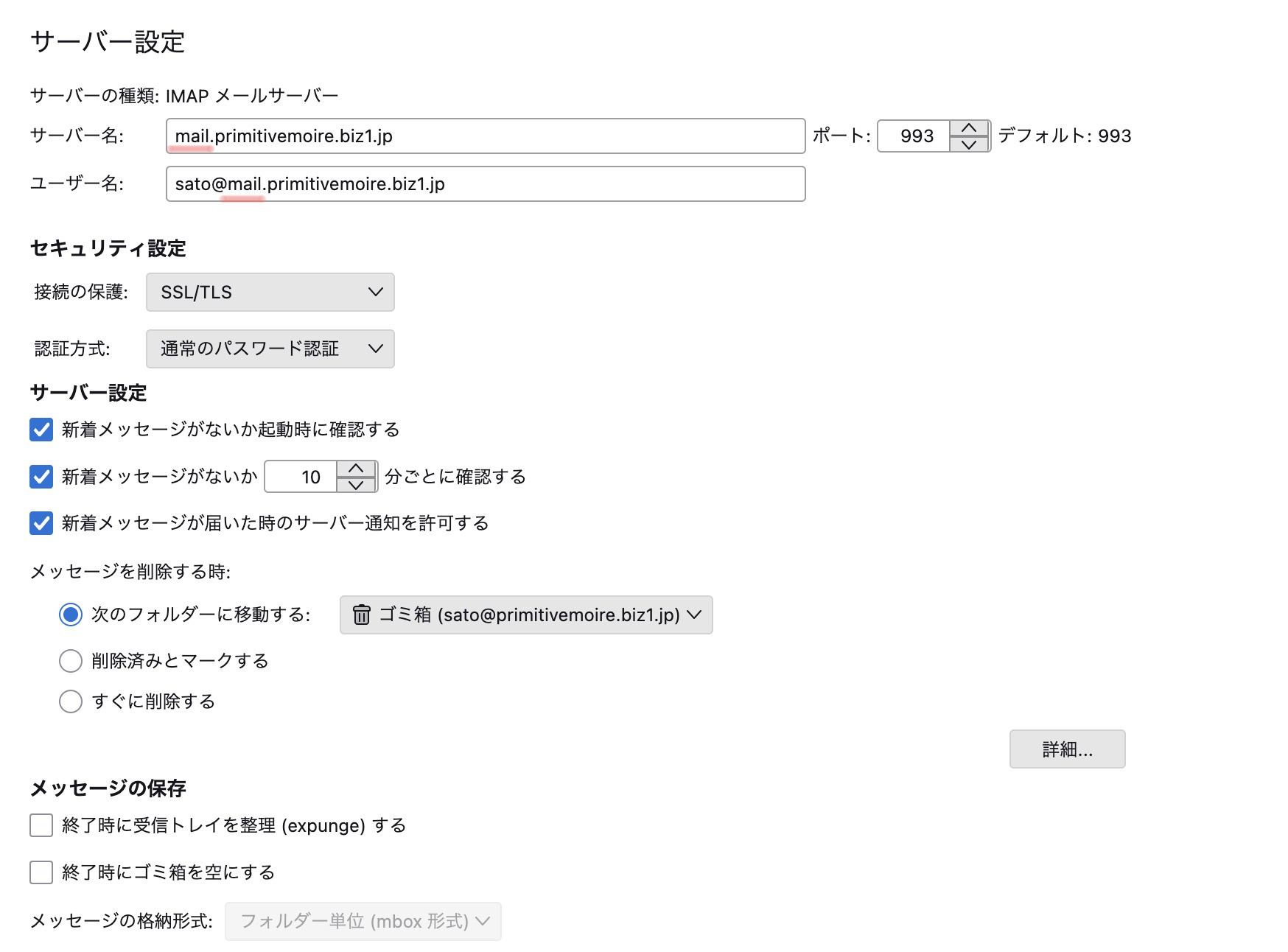Viewport: 1288px width, 952px height.
Task: Open the メッセージの格納形式 dropdown
Action: pyautogui.click(x=363, y=921)
